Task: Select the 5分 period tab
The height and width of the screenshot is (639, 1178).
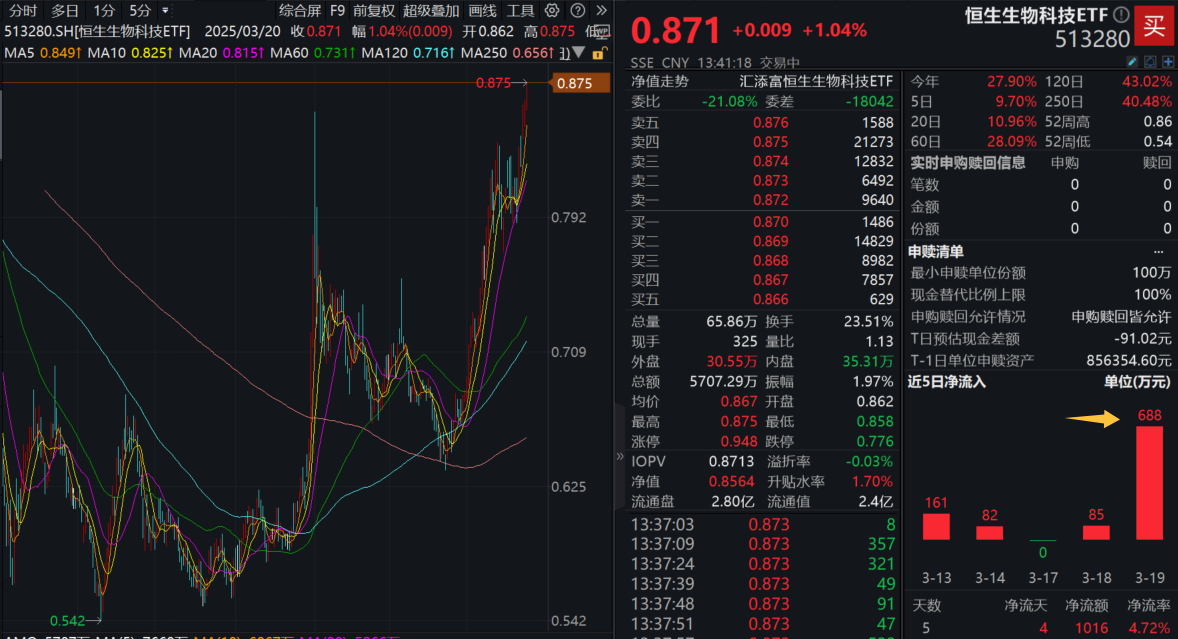Action: point(140,11)
